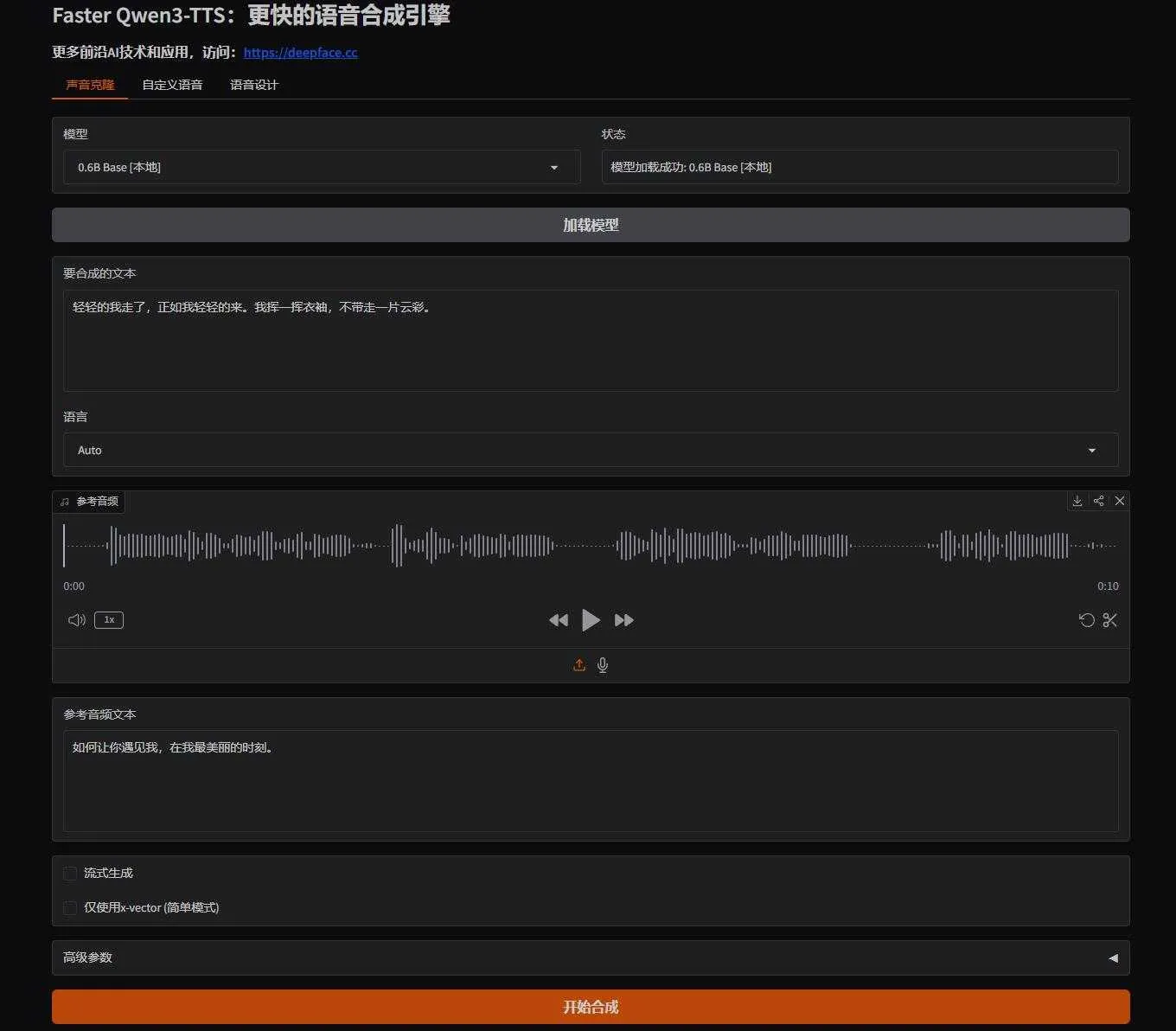The image size is (1176, 1031).
Task: Check 仅使用x-vector 简单模式 option
Action: click(x=69, y=907)
